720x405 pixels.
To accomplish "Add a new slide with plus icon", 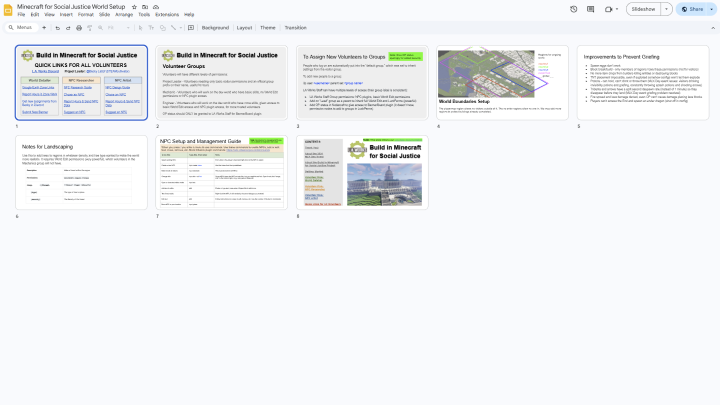I will coord(44,28).
